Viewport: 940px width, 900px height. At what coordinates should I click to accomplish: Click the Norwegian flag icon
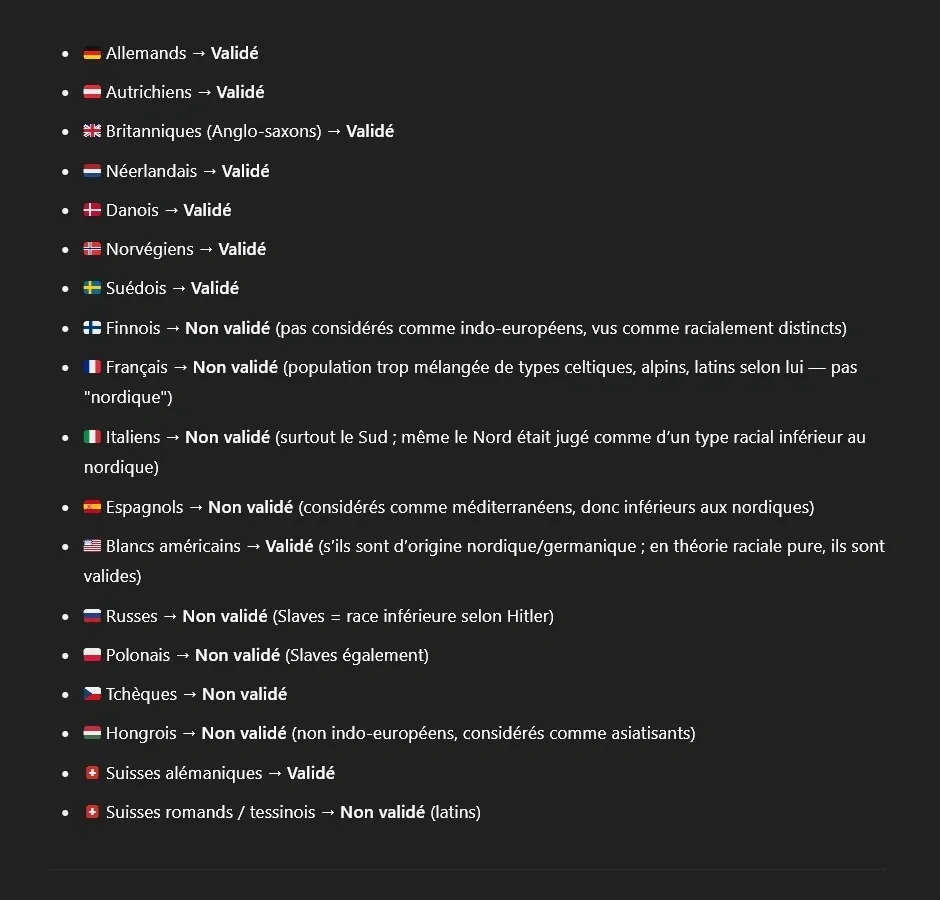[92, 250]
